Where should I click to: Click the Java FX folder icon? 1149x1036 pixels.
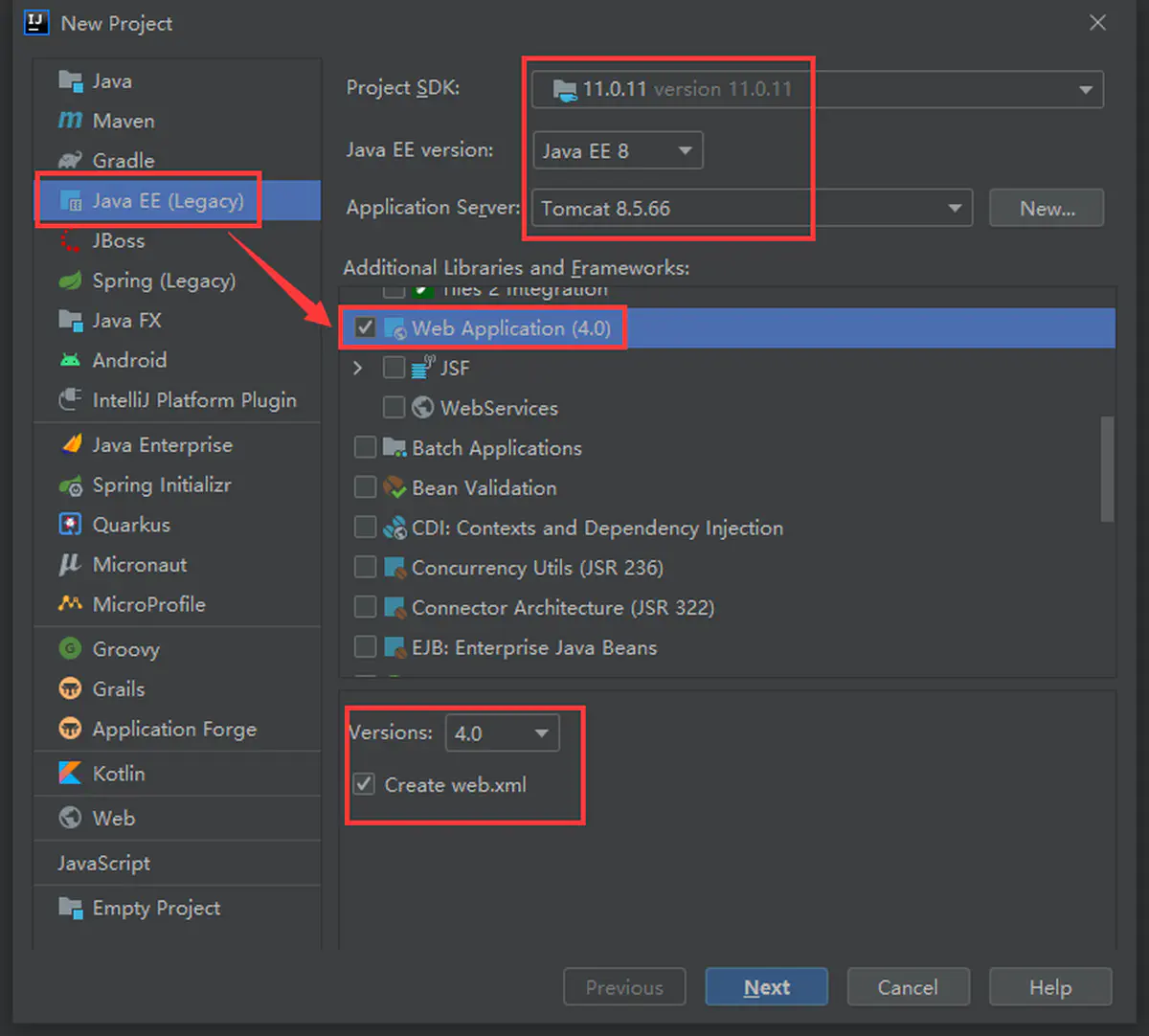(x=70, y=320)
